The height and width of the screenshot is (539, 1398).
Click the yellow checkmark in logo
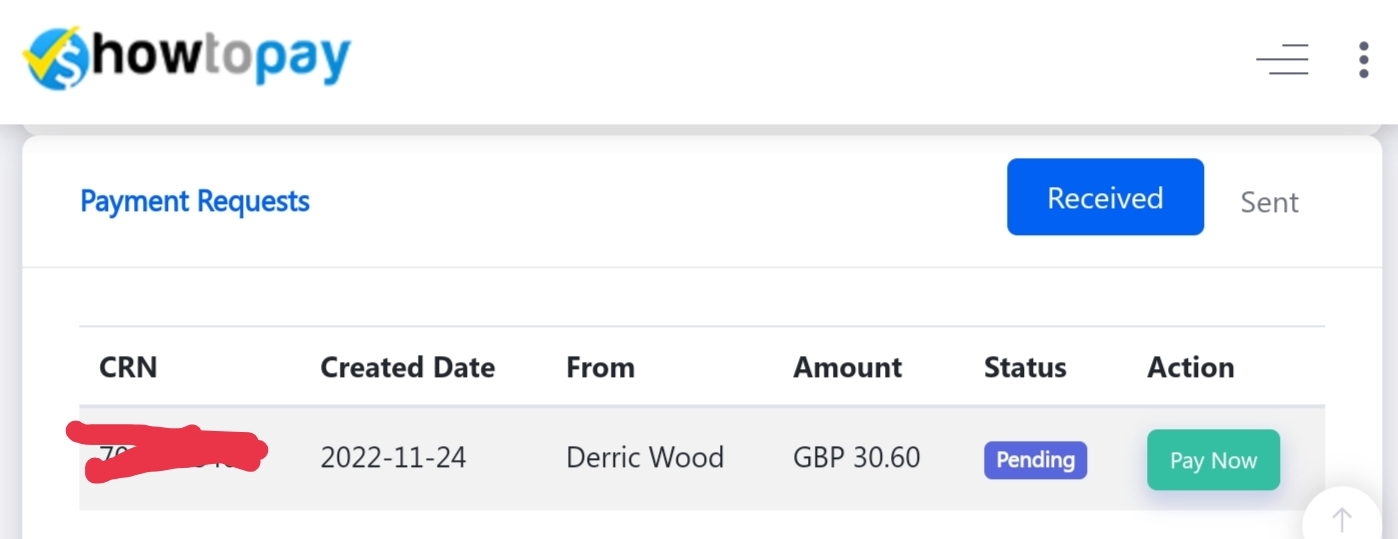(x=45, y=62)
